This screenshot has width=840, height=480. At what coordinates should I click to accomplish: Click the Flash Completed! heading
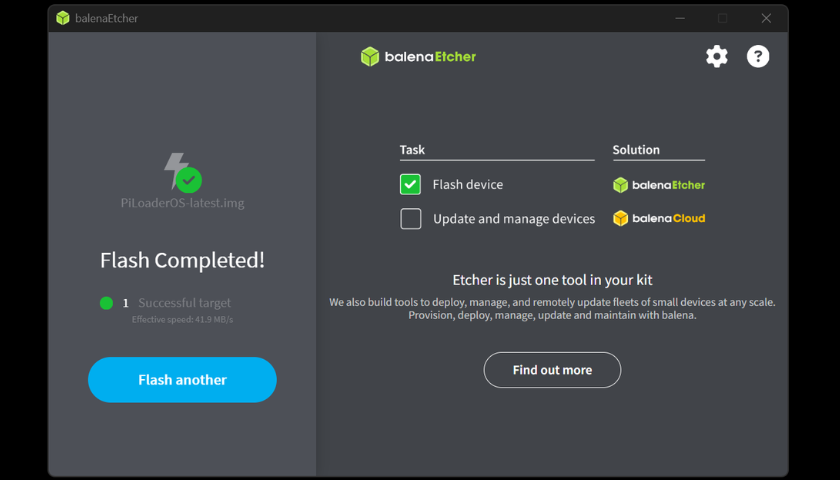[183, 260]
